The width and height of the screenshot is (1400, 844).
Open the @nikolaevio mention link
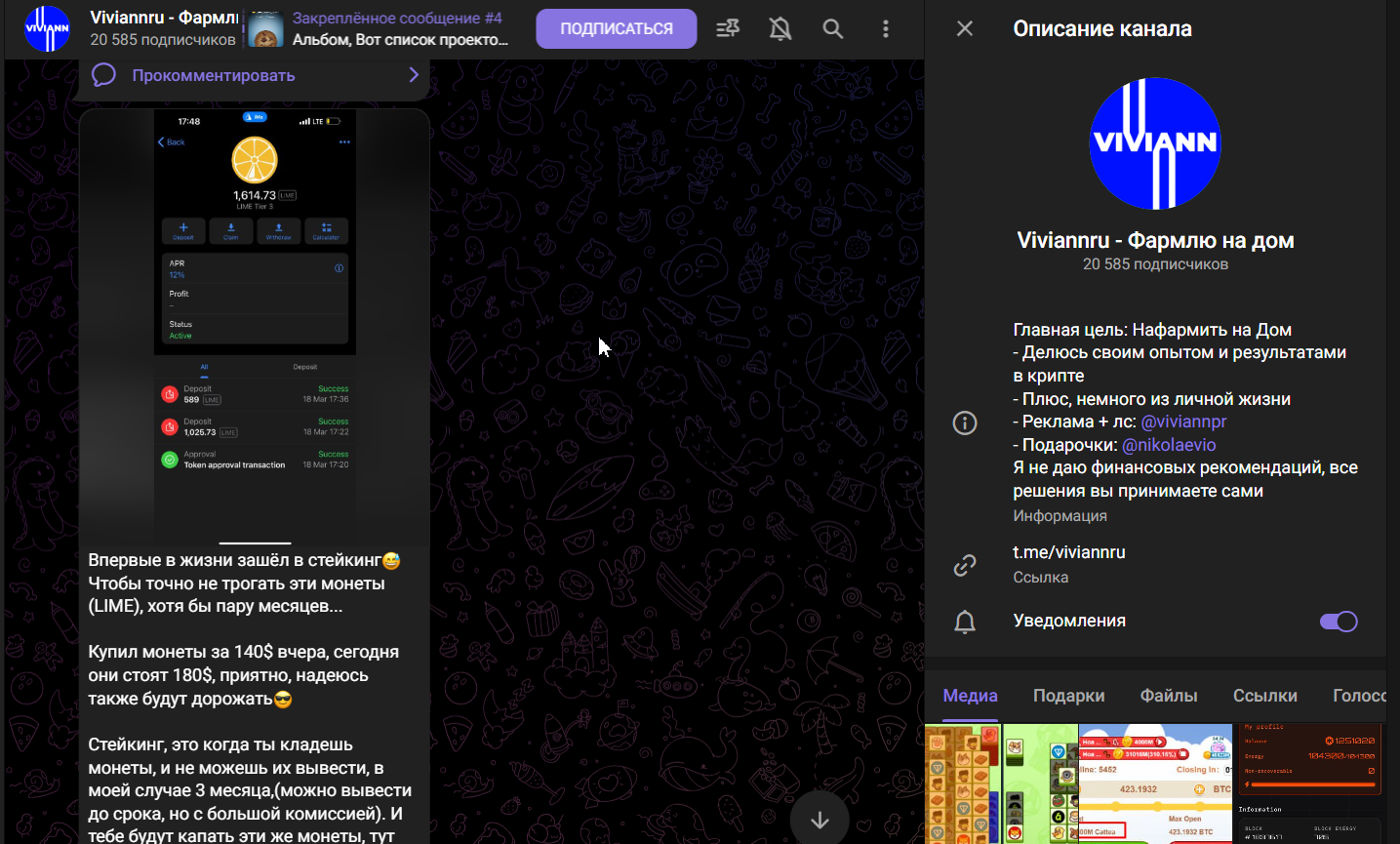(1169, 445)
